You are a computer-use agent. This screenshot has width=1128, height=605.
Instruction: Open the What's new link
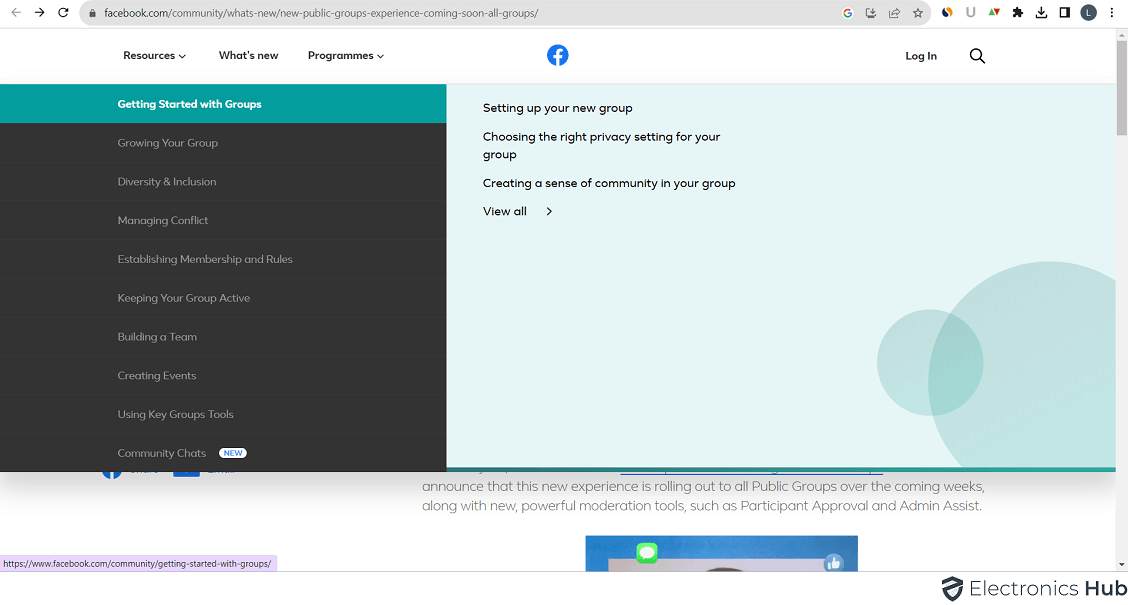(248, 56)
